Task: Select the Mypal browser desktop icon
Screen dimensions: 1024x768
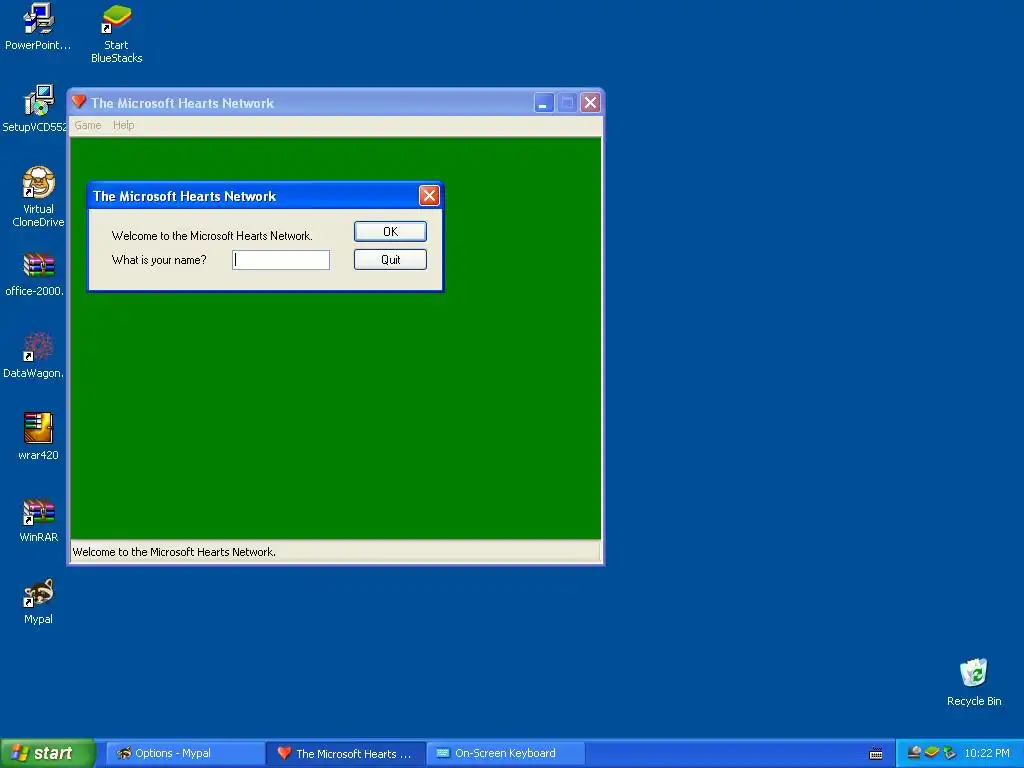Action: pyautogui.click(x=38, y=601)
